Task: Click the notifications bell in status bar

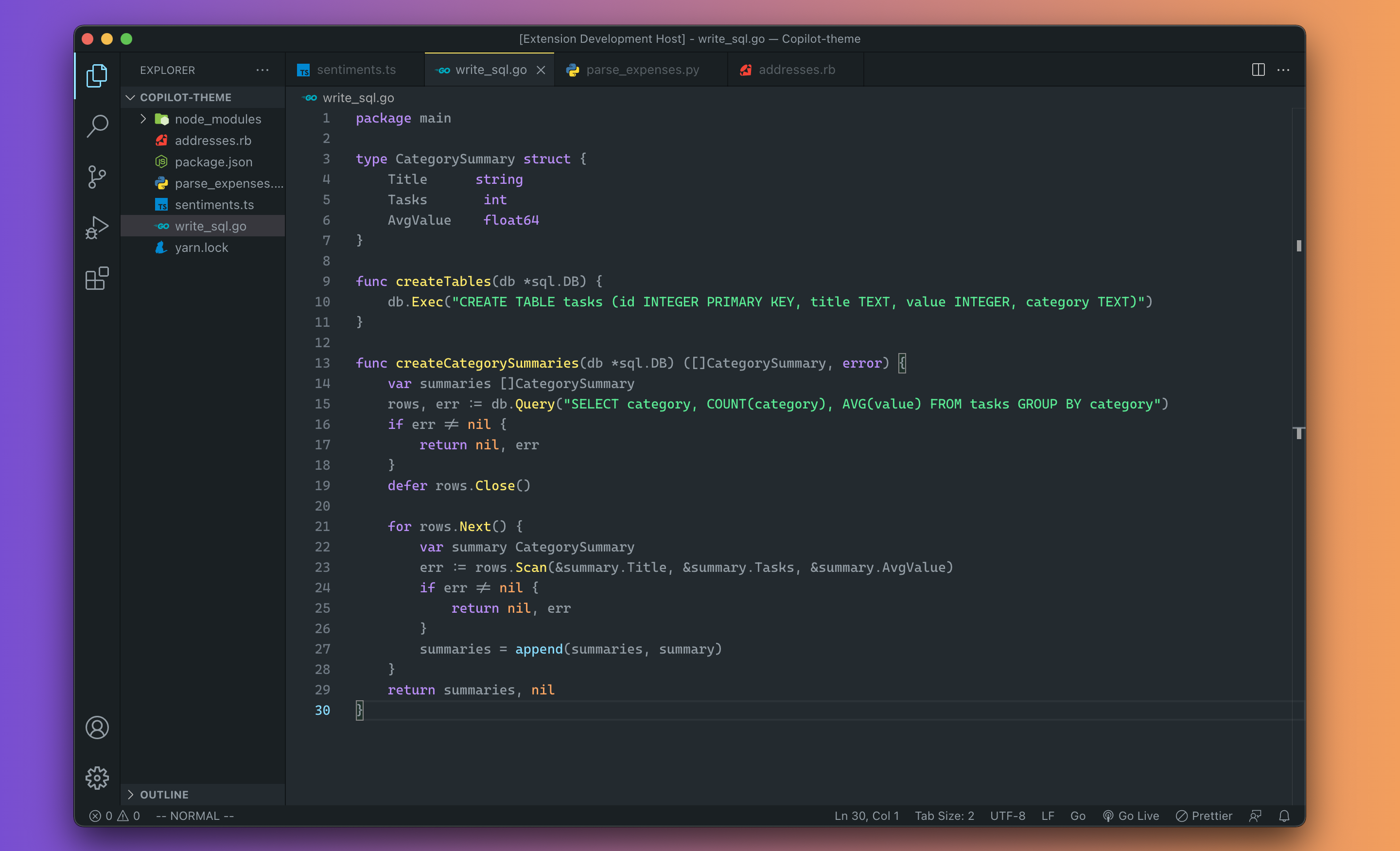Action: point(1283,816)
